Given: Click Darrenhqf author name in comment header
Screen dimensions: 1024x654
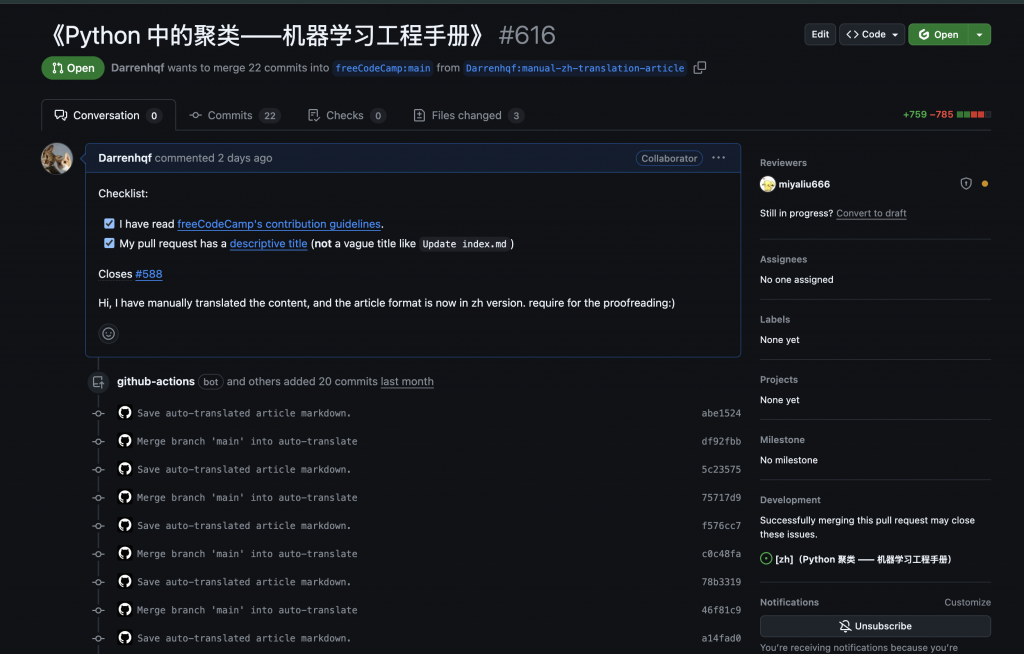Looking at the screenshot, I should [x=125, y=158].
